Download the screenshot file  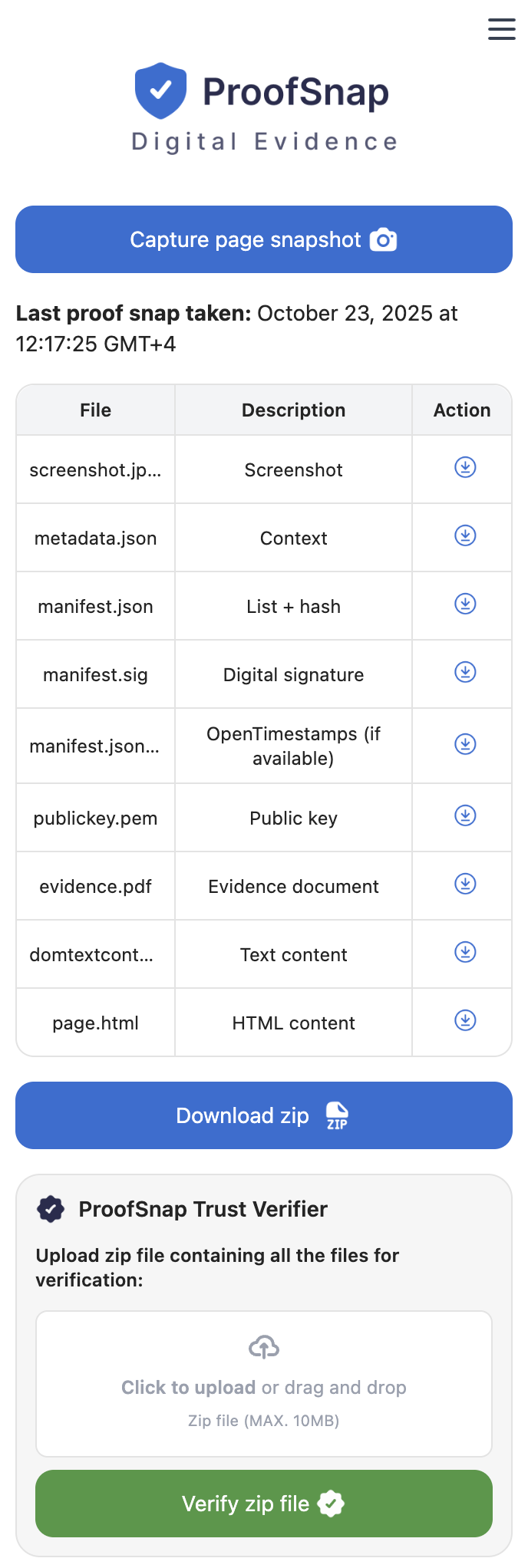pos(465,467)
